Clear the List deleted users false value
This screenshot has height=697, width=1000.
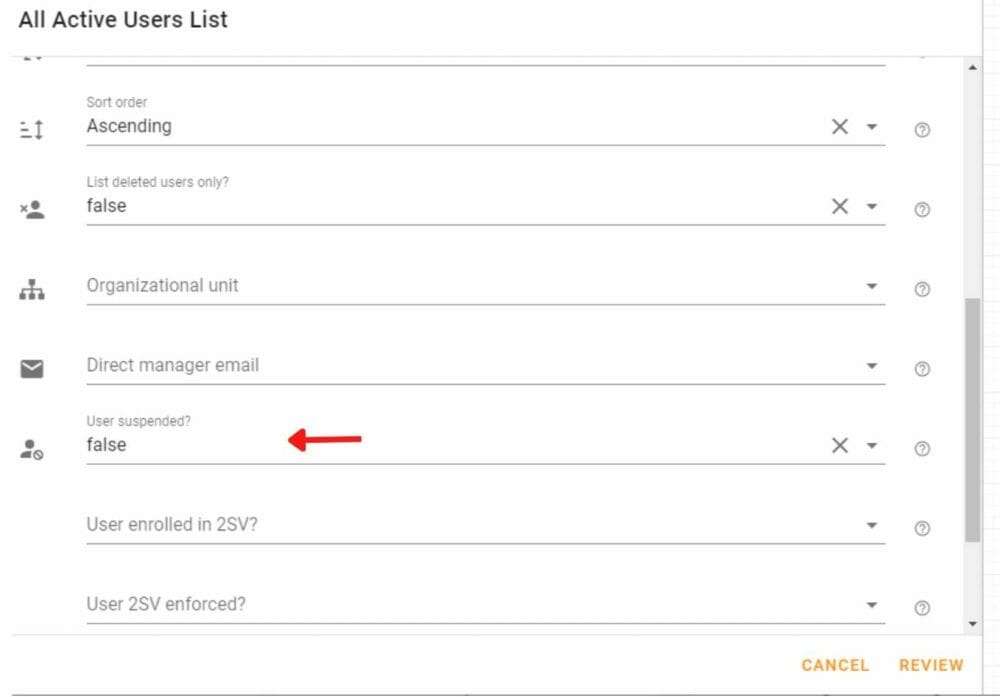[x=839, y=206]
